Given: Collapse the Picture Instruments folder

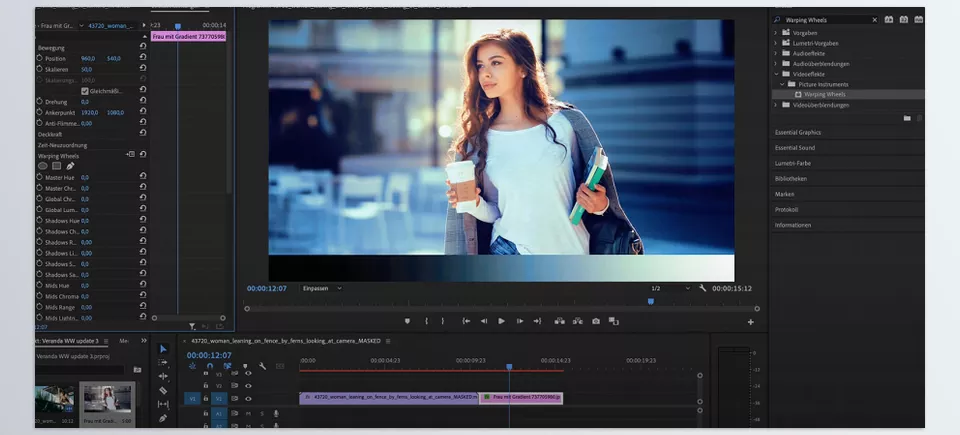Looking at the screenshot, I should tap(782, 84).
